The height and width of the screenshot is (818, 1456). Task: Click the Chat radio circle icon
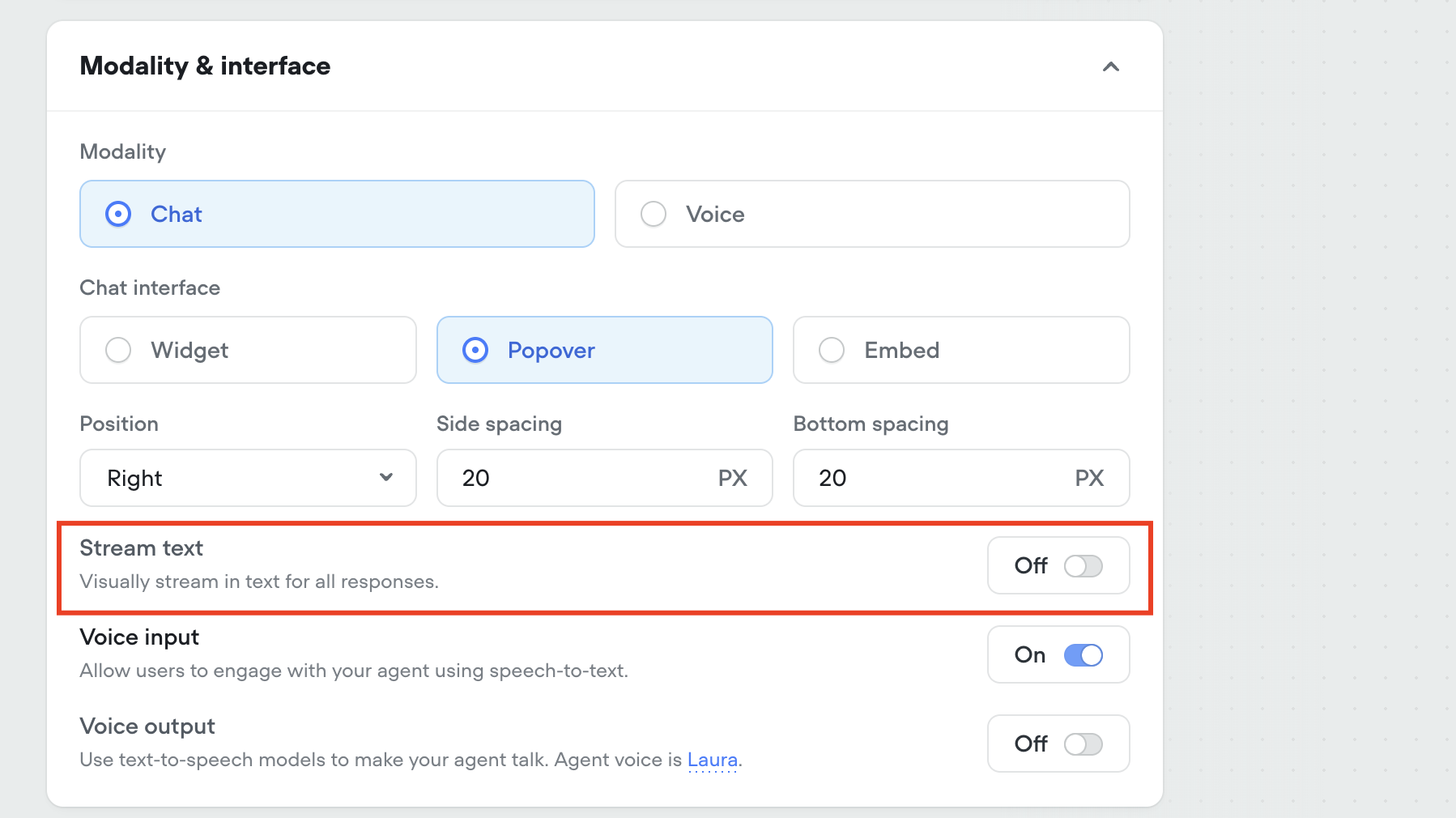click(x=118, y=214)
